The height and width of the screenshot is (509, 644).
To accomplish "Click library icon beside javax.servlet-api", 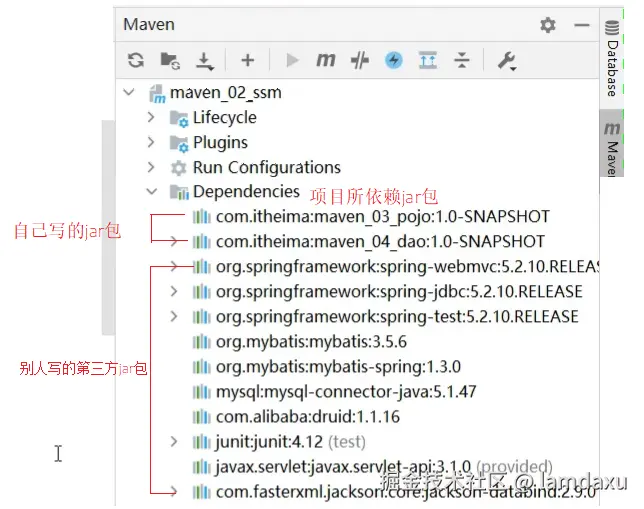I will point(202,468).
